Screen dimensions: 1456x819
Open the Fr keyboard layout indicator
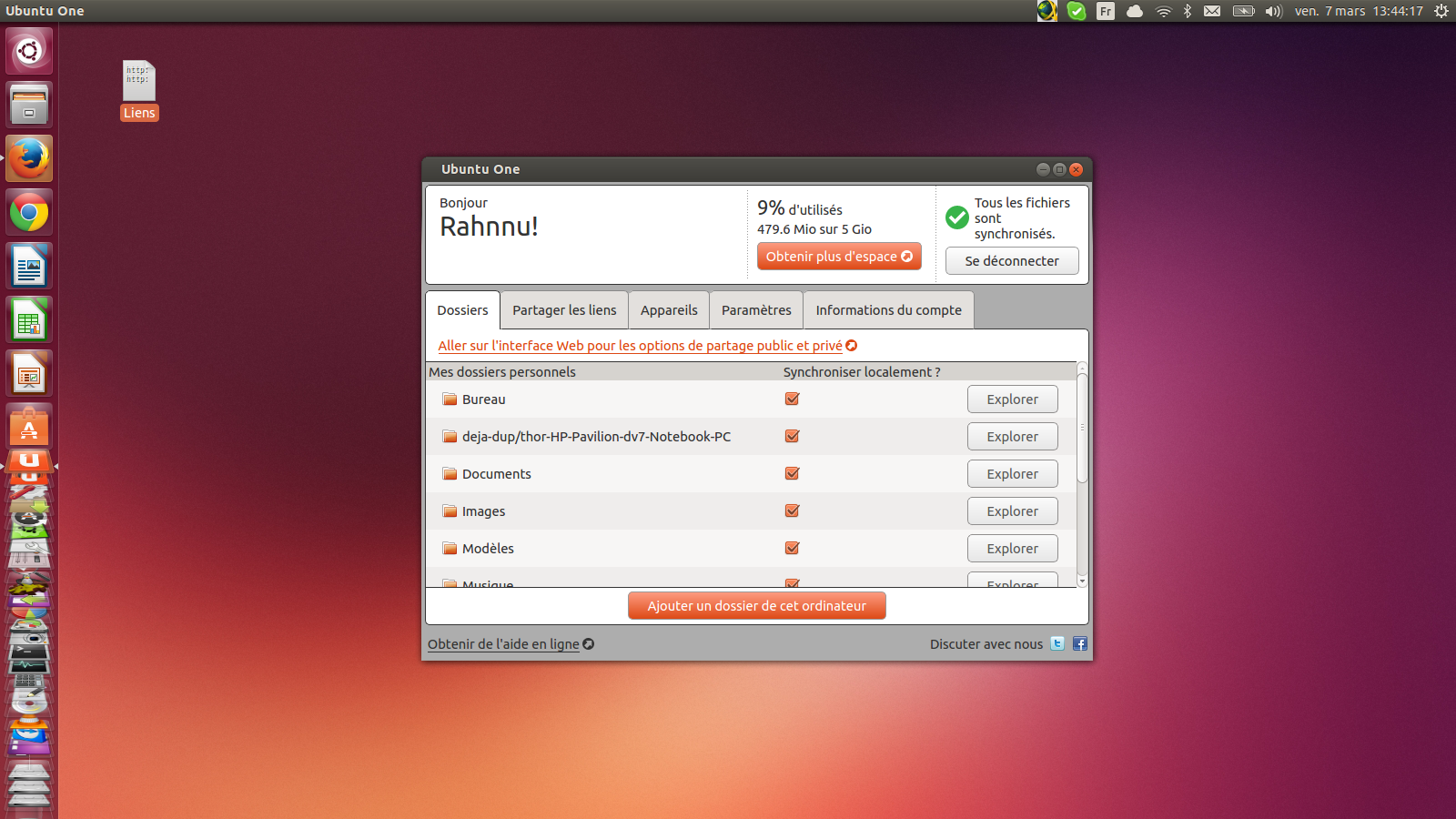point(1106,11)
